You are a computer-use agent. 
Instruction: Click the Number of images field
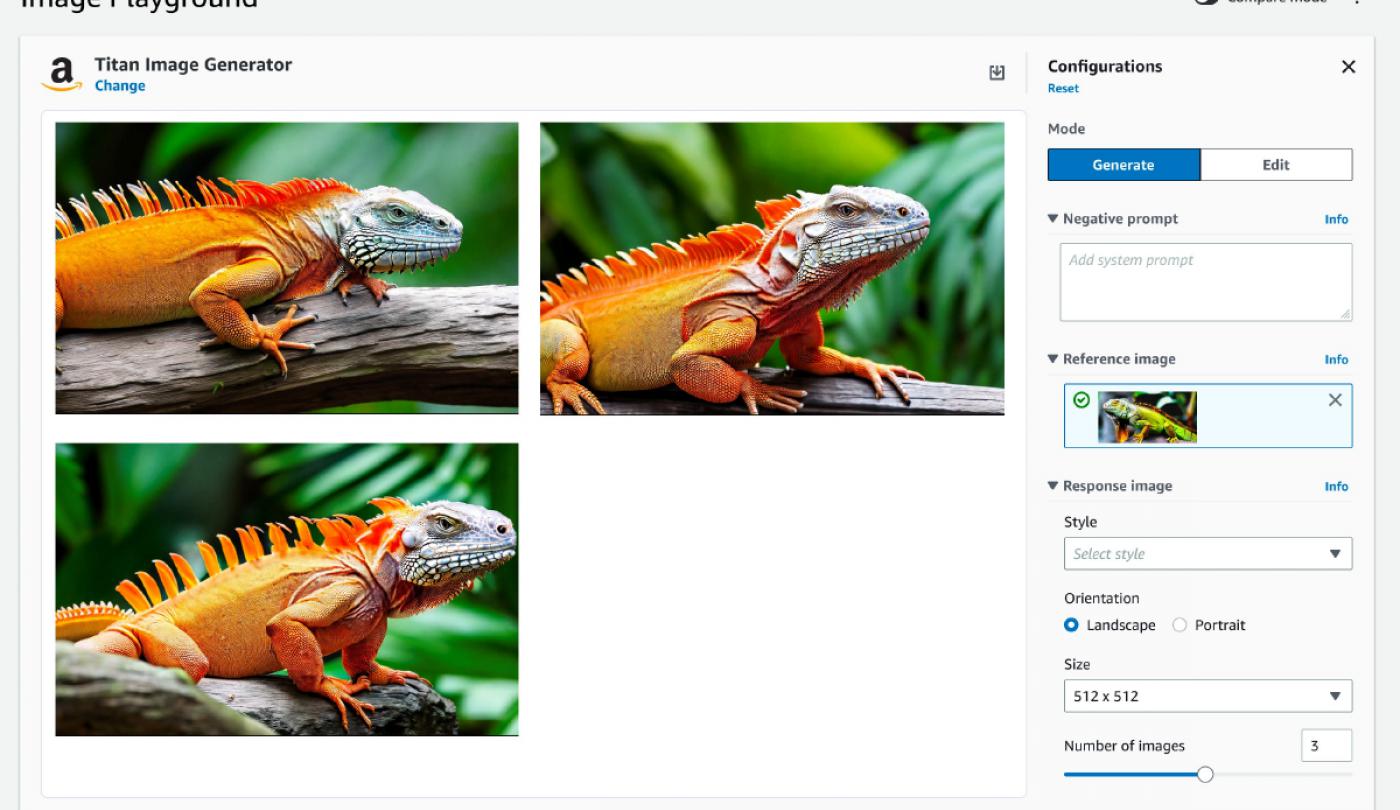coord(1327,745)
